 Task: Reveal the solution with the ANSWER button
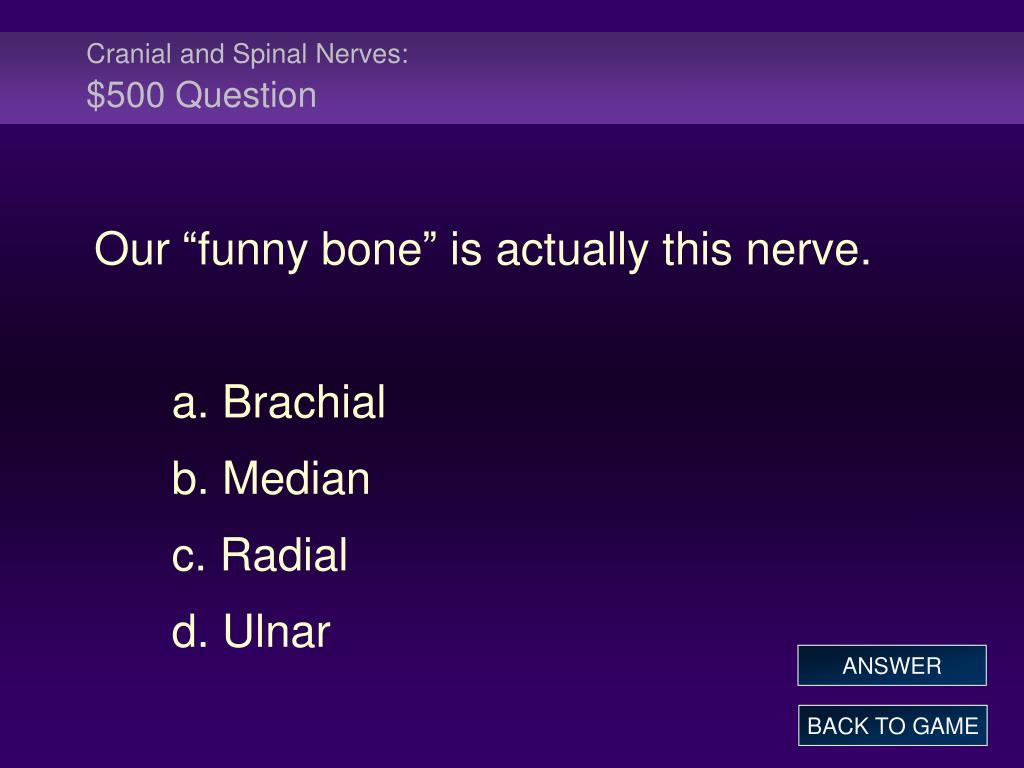click(891, 665)
